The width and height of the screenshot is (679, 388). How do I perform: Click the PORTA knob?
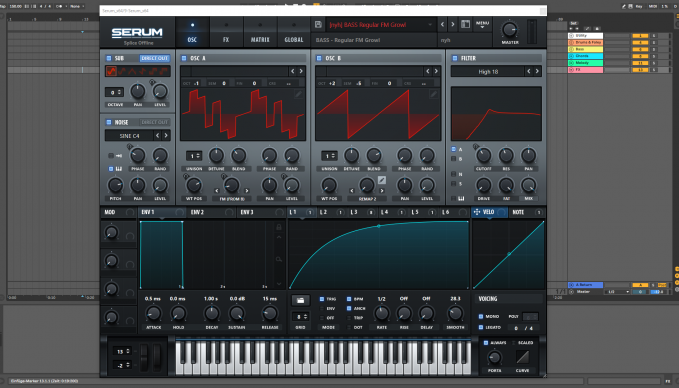click(494, 358)
